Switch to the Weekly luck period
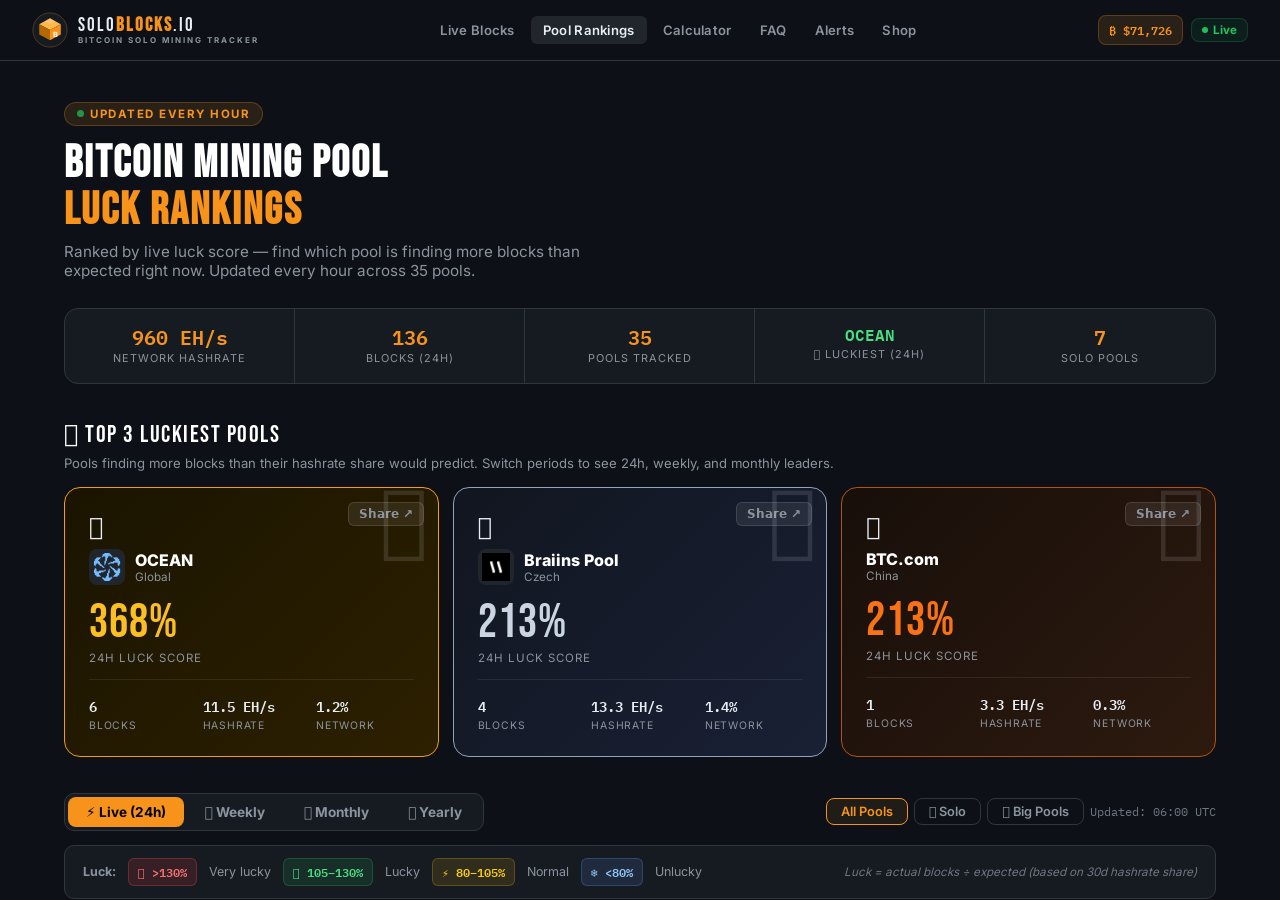 coord(234,812)
